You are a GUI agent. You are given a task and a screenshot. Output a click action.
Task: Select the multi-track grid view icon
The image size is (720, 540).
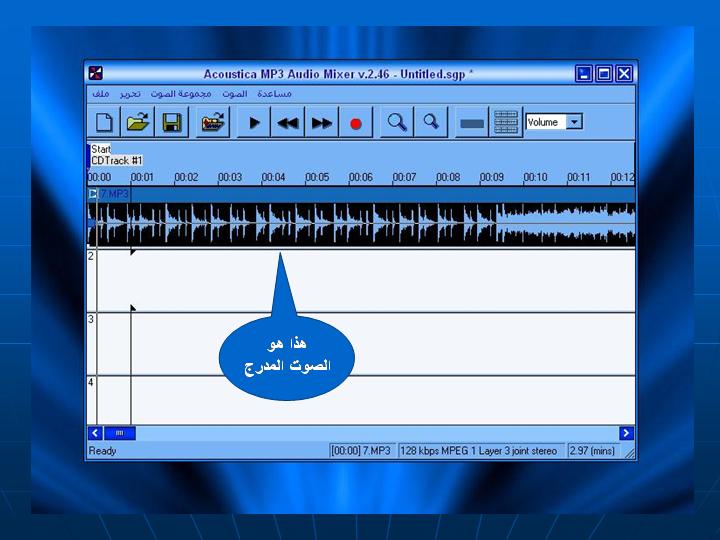(506, 123)
